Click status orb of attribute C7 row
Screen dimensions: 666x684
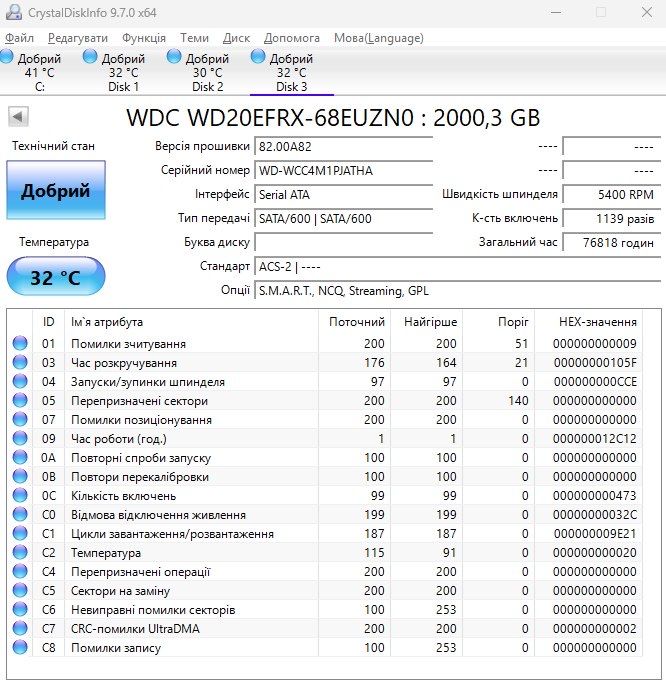20,628
